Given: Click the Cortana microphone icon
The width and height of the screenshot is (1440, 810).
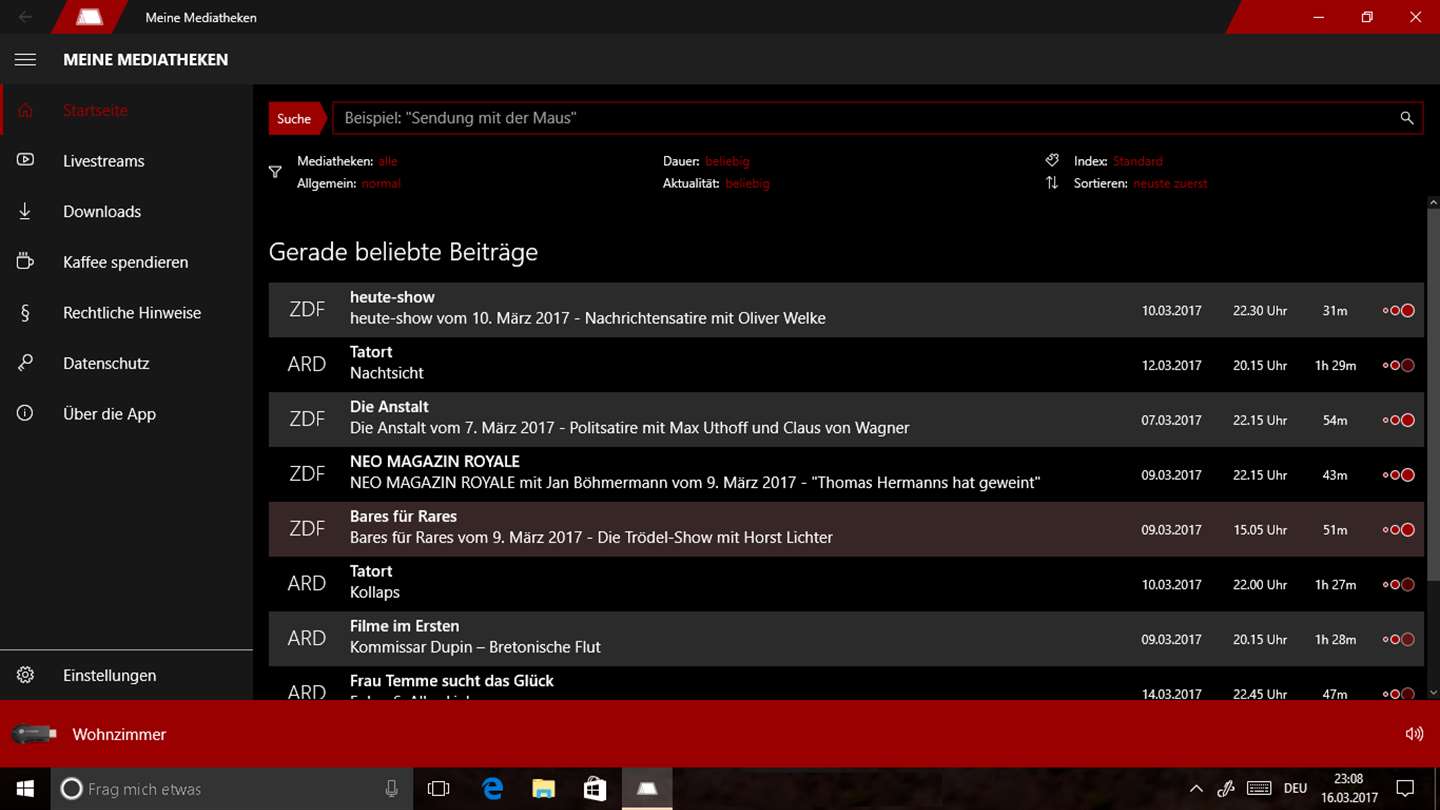Looking at the screenshot, I should tap(391, 789).
